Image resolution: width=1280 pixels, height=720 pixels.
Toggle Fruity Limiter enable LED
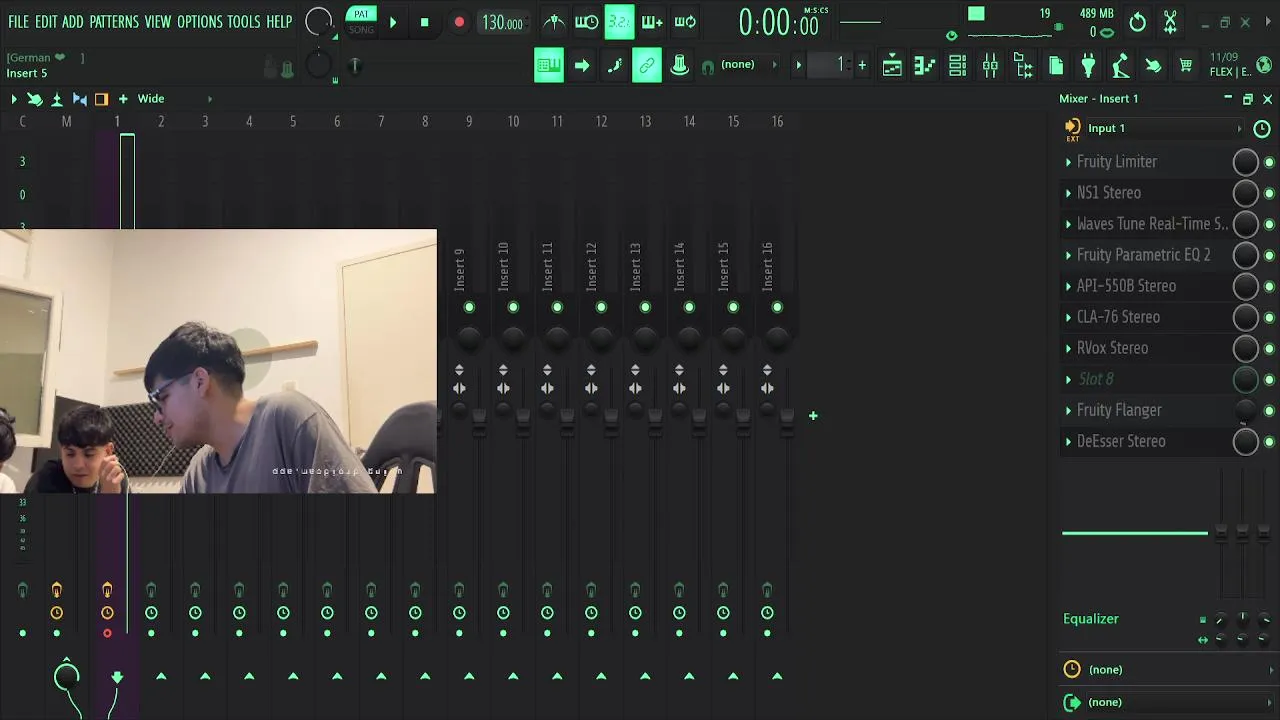pos(1269,162)
